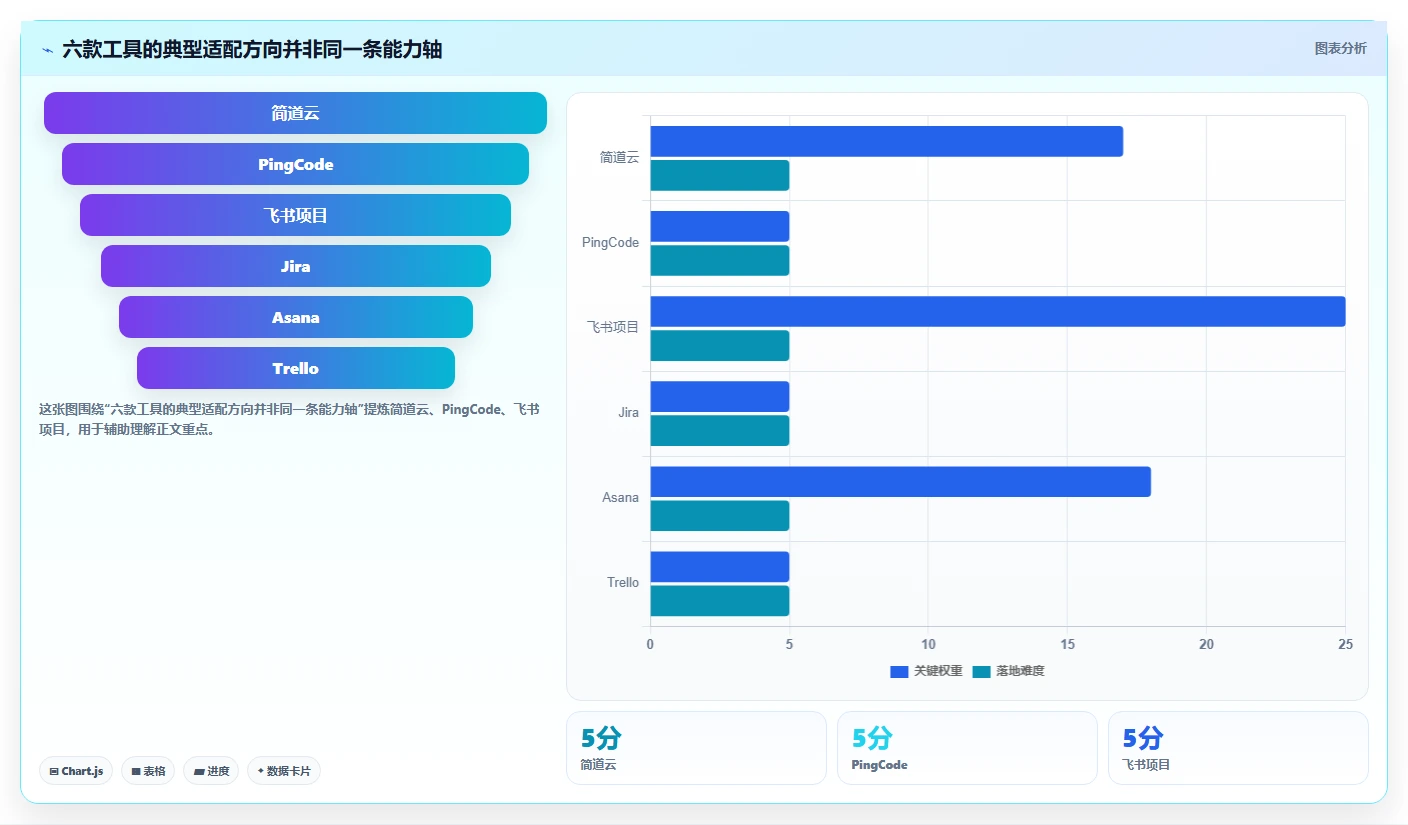
Task: Click the heading 六款工具的典型适配方向并非同一条能力轴
Action: pyautogui.click(x=252, y=50)
